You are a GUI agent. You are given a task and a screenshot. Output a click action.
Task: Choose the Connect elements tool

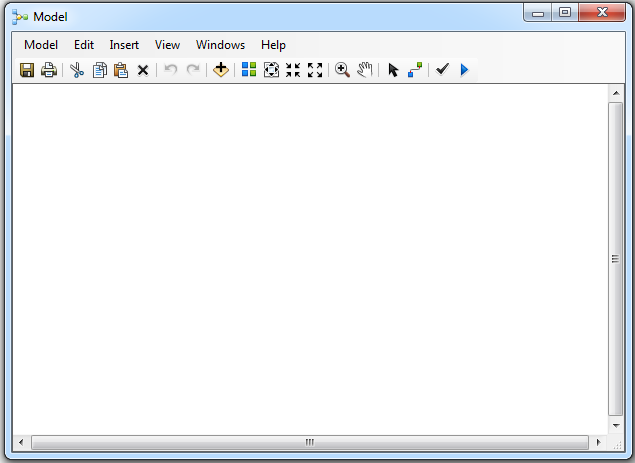(415, 70)
